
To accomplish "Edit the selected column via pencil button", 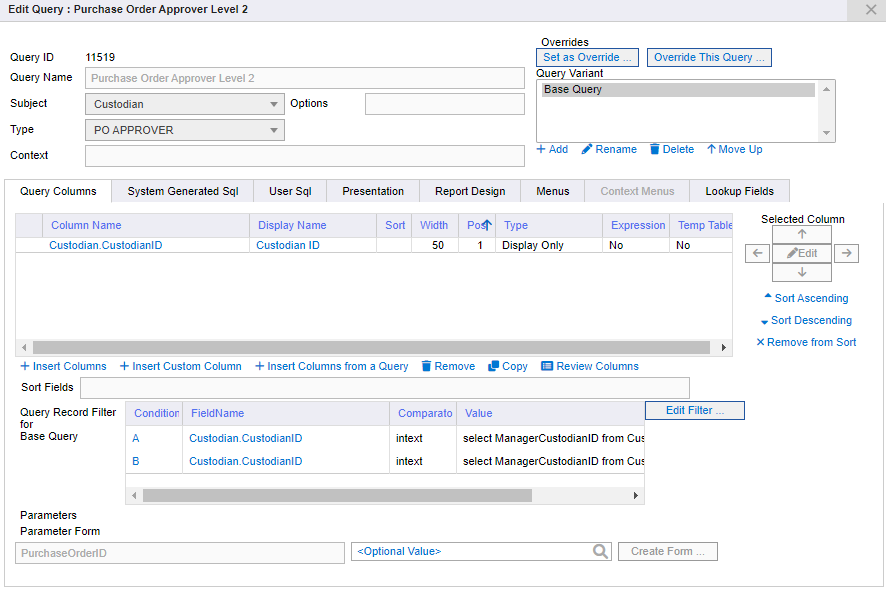I will click(801, 253).
